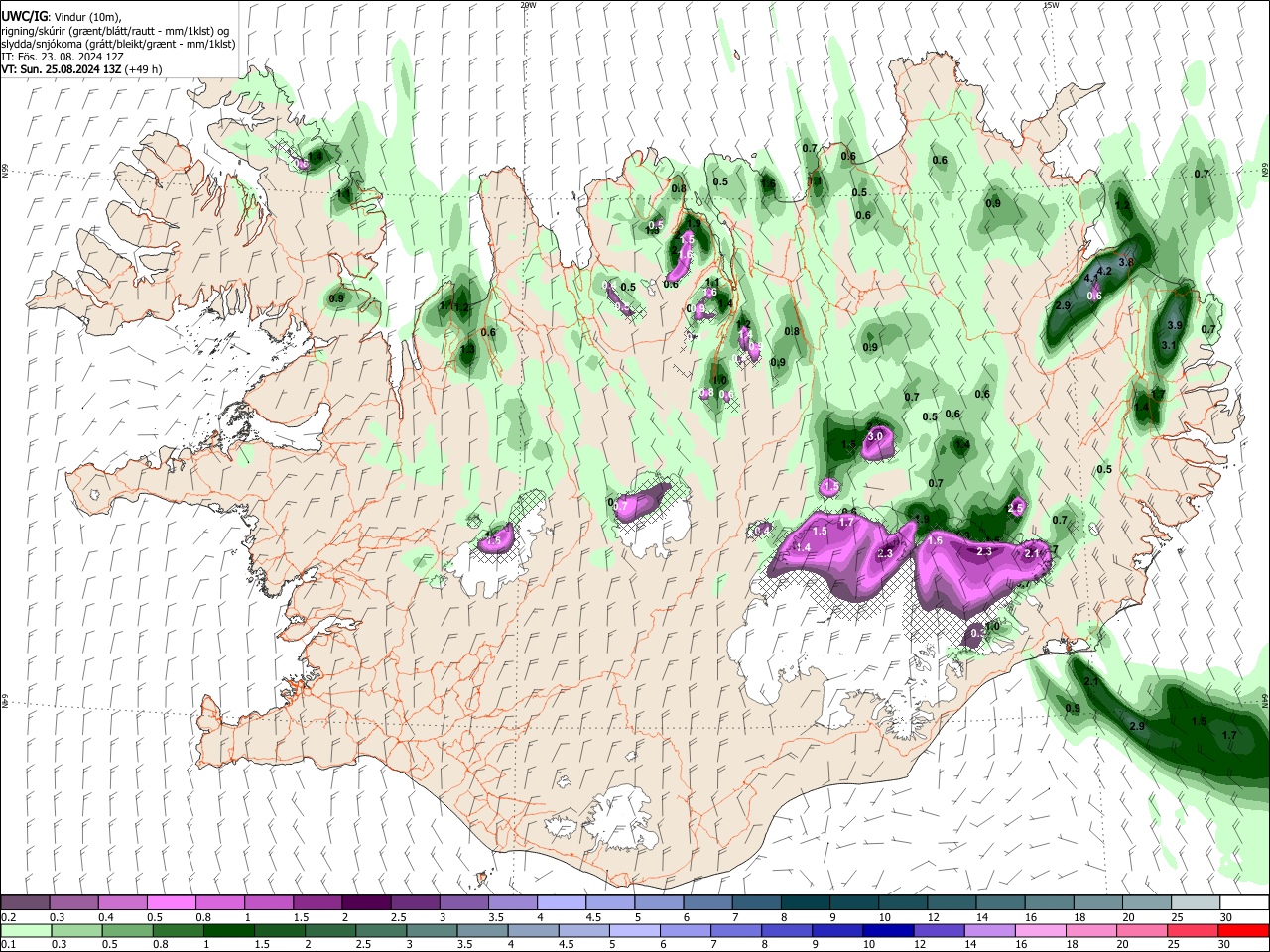
Task: Click the bright red swatch labeled 30 in bottom legend row
Action: (x=1243, y=930)
